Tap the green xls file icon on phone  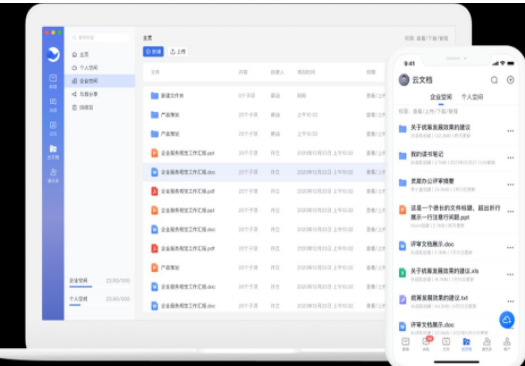(x=402, y=273)
